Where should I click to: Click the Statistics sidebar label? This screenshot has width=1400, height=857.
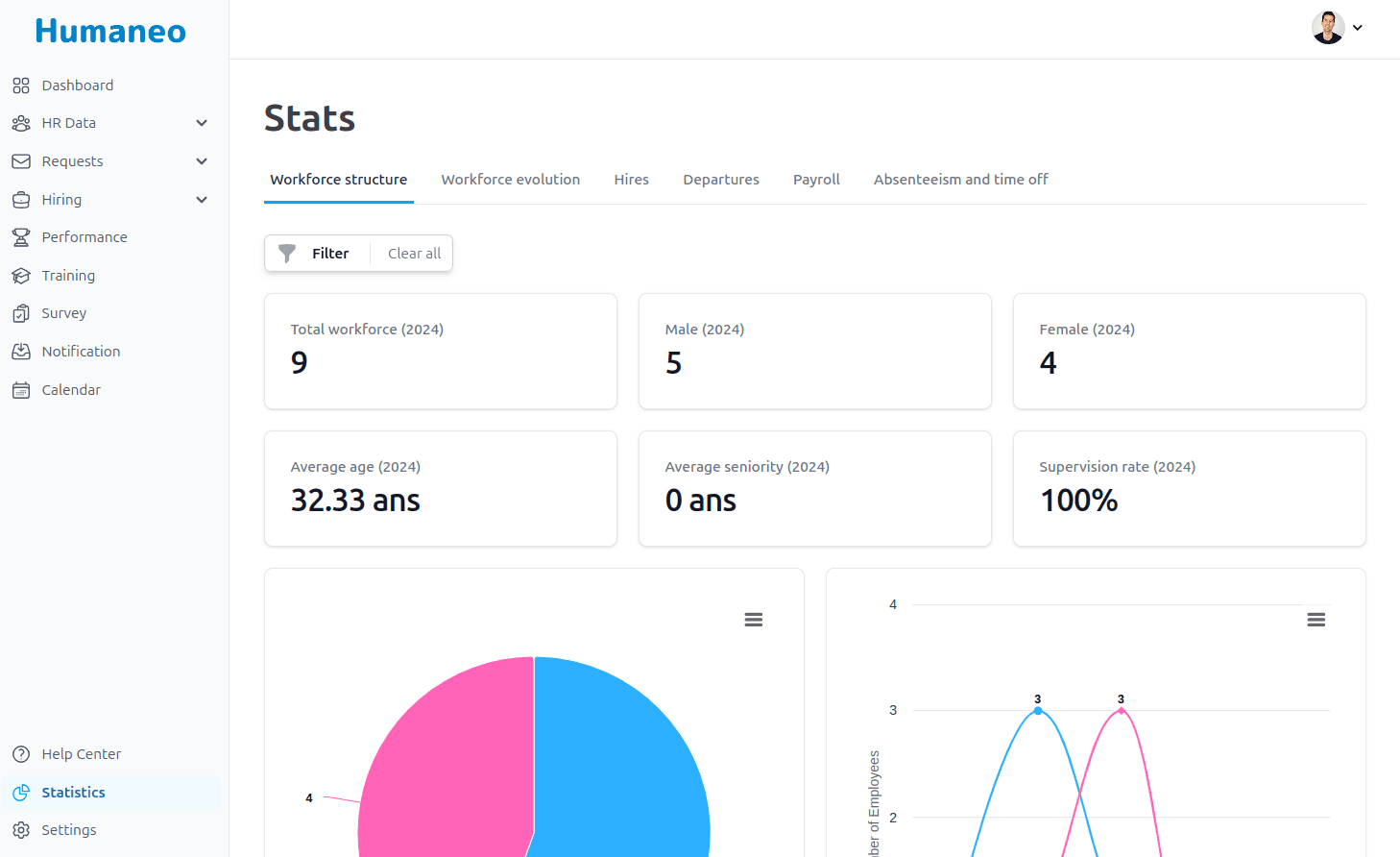[73, 793]
